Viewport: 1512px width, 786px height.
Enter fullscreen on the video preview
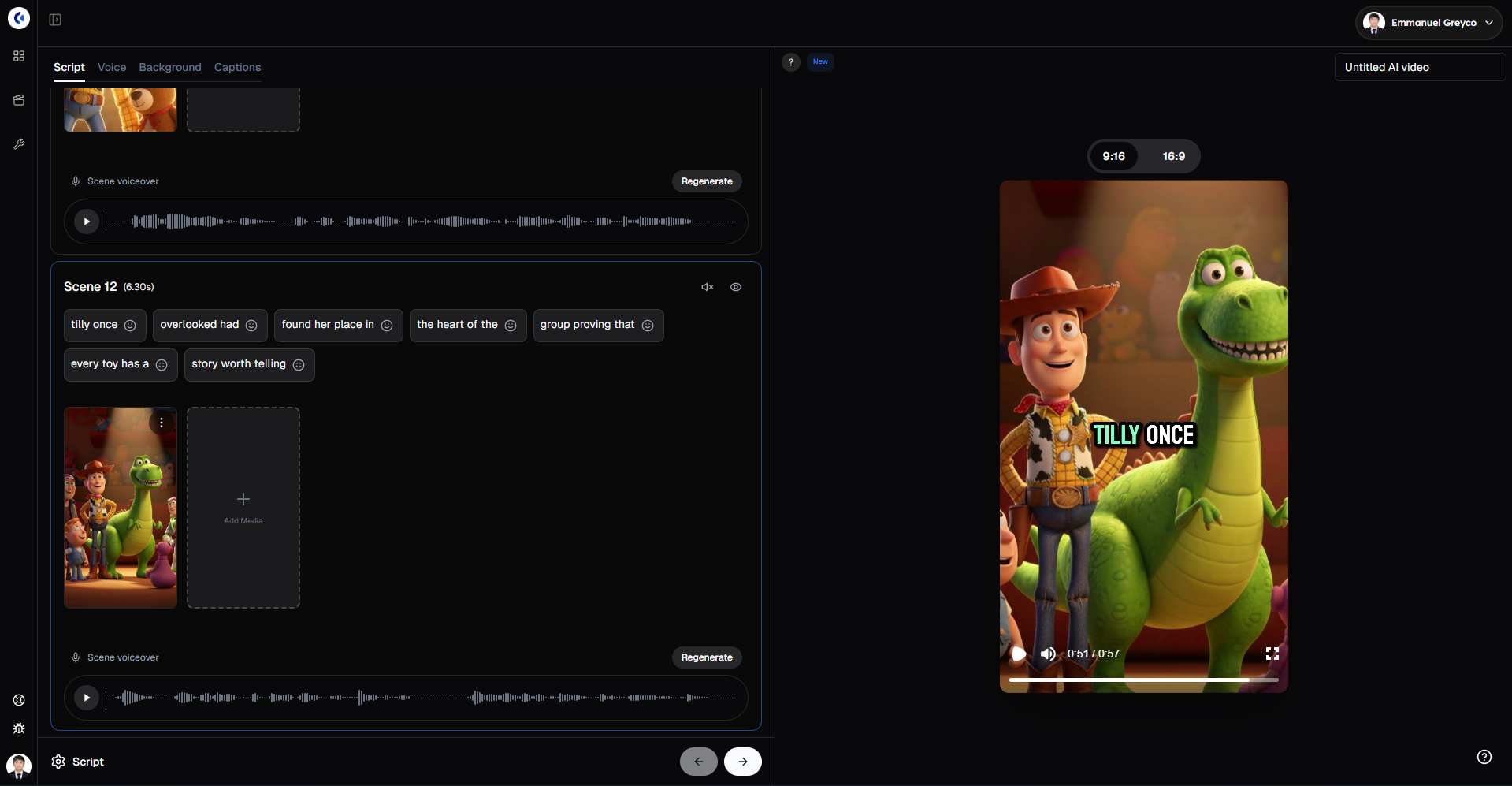[1272, 654]
